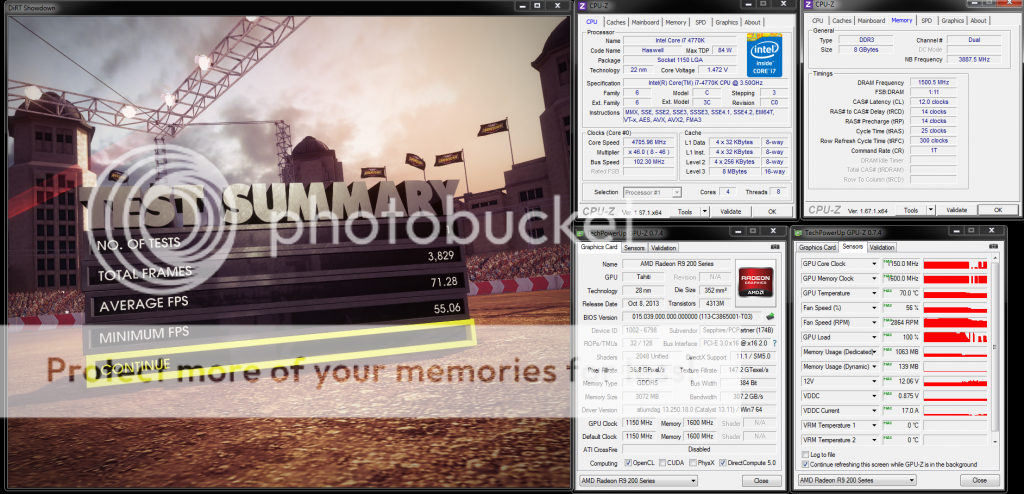
Task: Click the BIOS save icon next to BIOS Version
Action: (769, 316)
